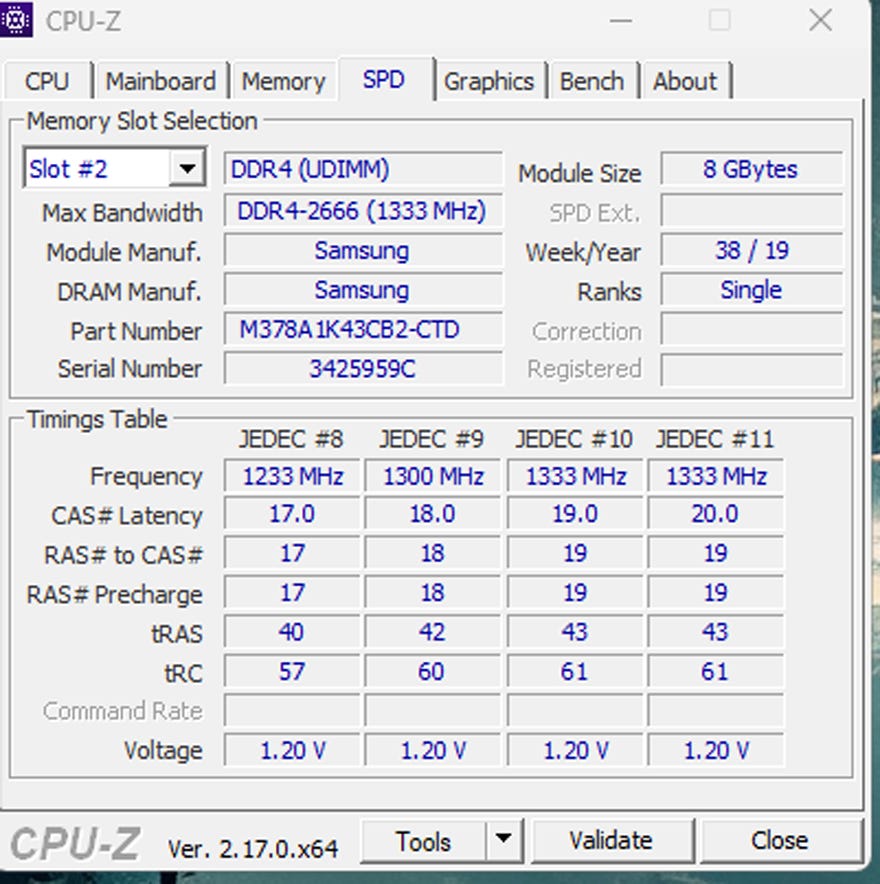Click JEDEC #9 RAS# Precharge value 18
The width and height of the screenshot is (880, 884).
click(433, 593)
